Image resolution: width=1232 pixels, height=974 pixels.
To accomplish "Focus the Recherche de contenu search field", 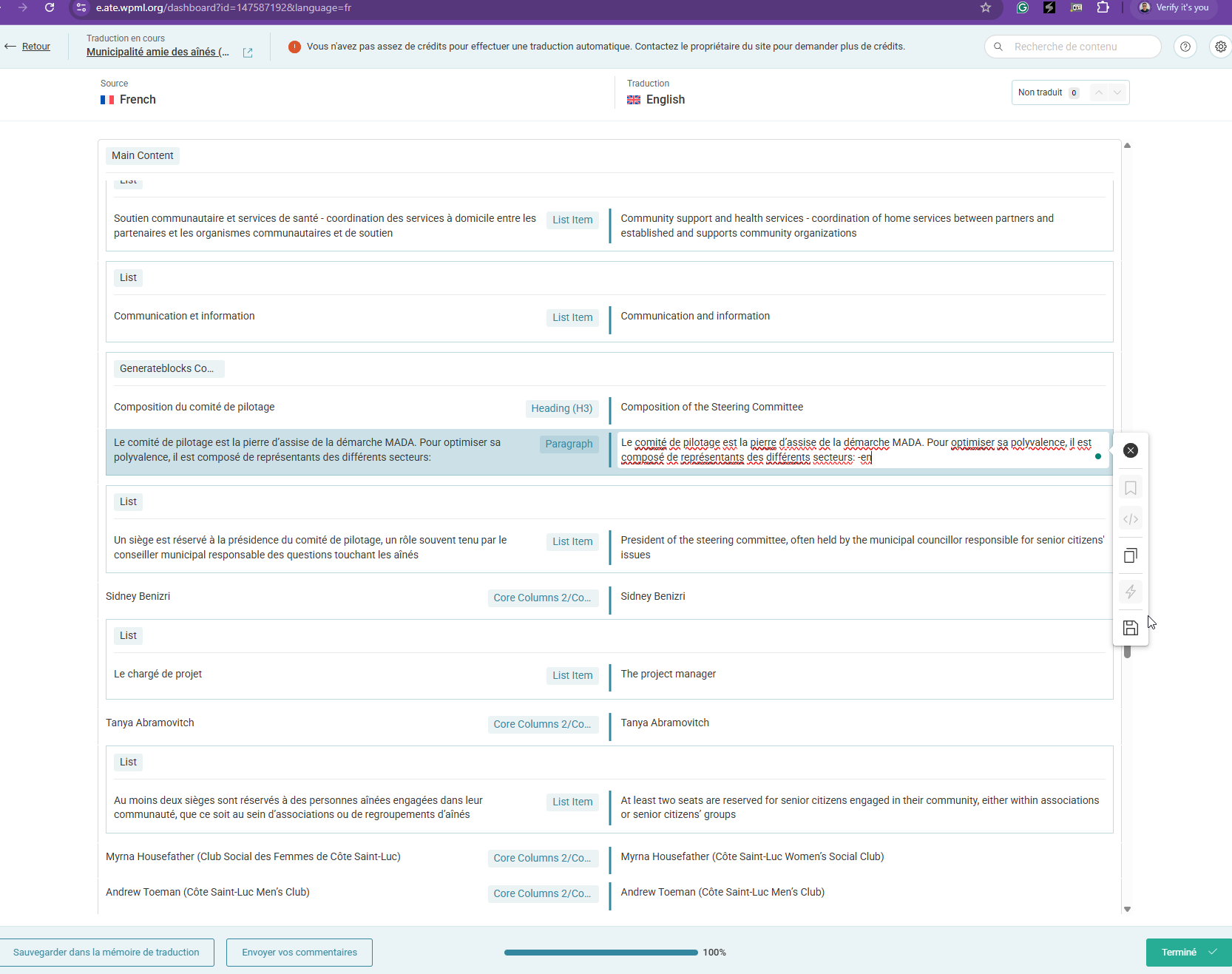I will [x=1073, y=47].
